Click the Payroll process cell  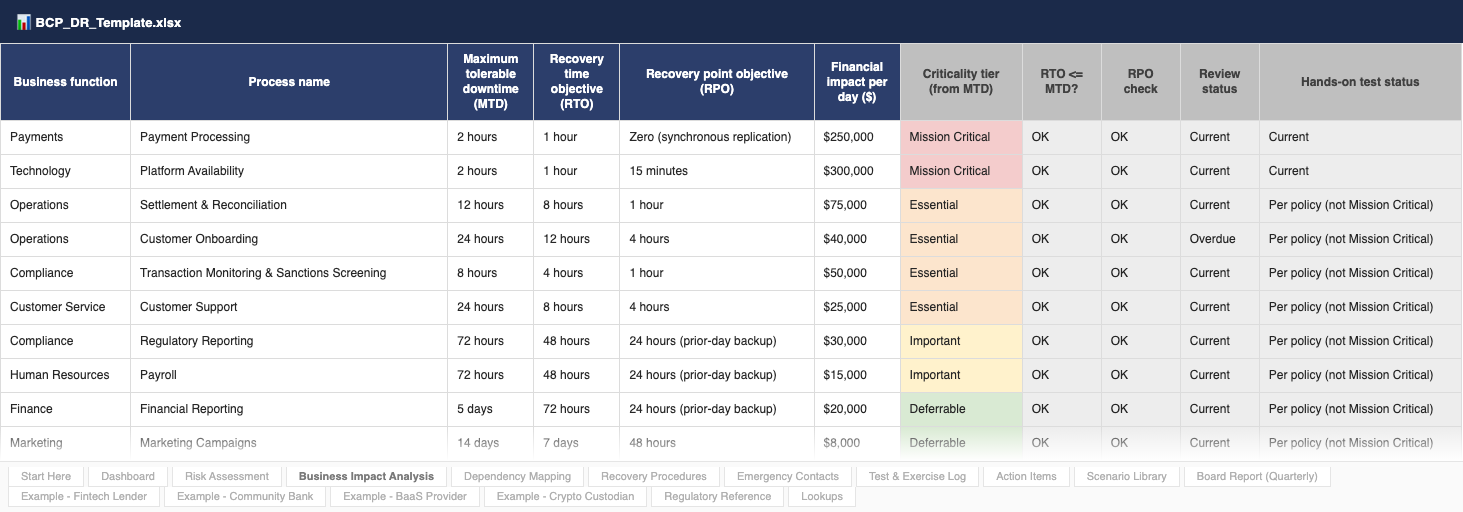(x=289, y=375)
